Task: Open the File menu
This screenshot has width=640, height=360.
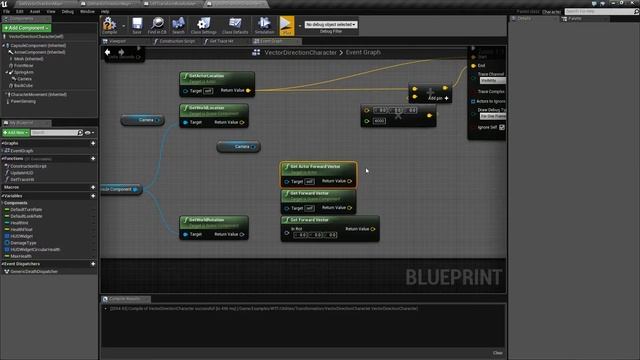Action: 6,11
